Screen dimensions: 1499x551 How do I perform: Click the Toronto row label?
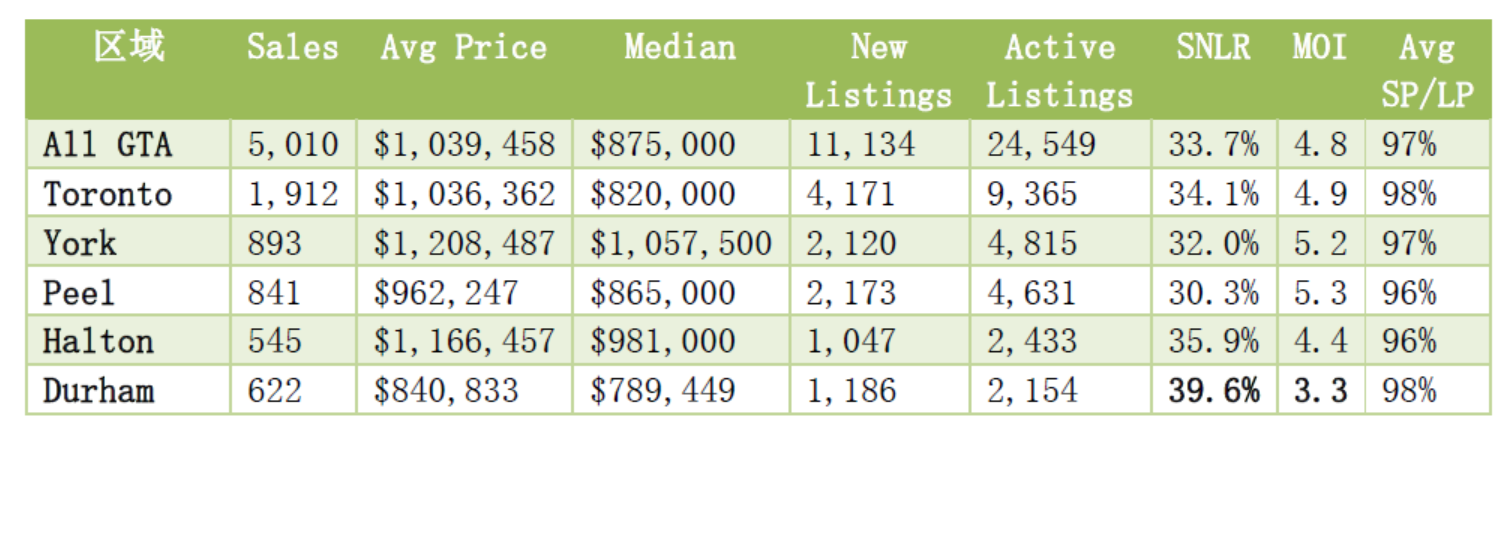[108, 194]
